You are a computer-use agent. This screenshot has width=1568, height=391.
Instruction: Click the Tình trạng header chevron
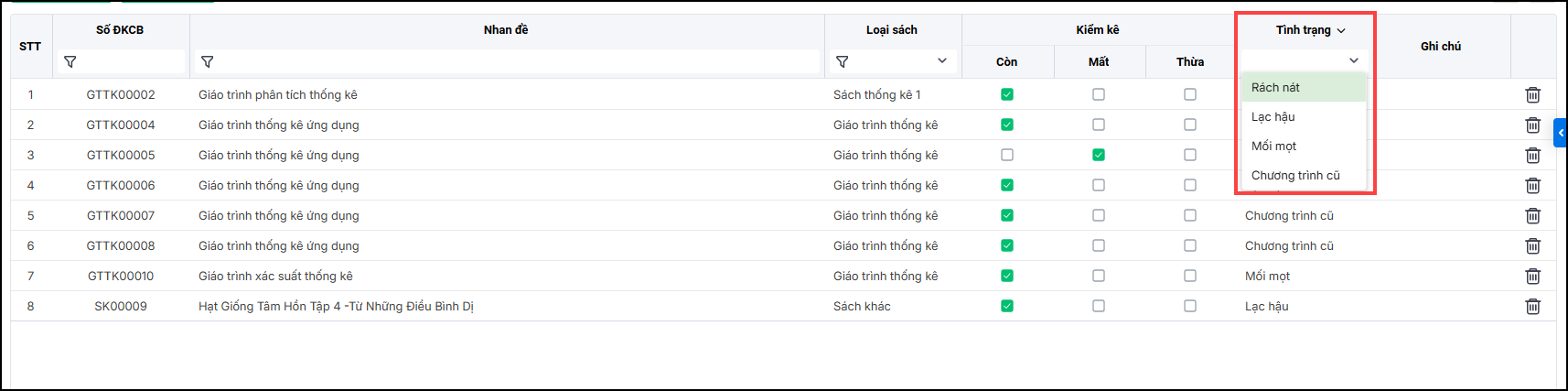[1341, 30]
